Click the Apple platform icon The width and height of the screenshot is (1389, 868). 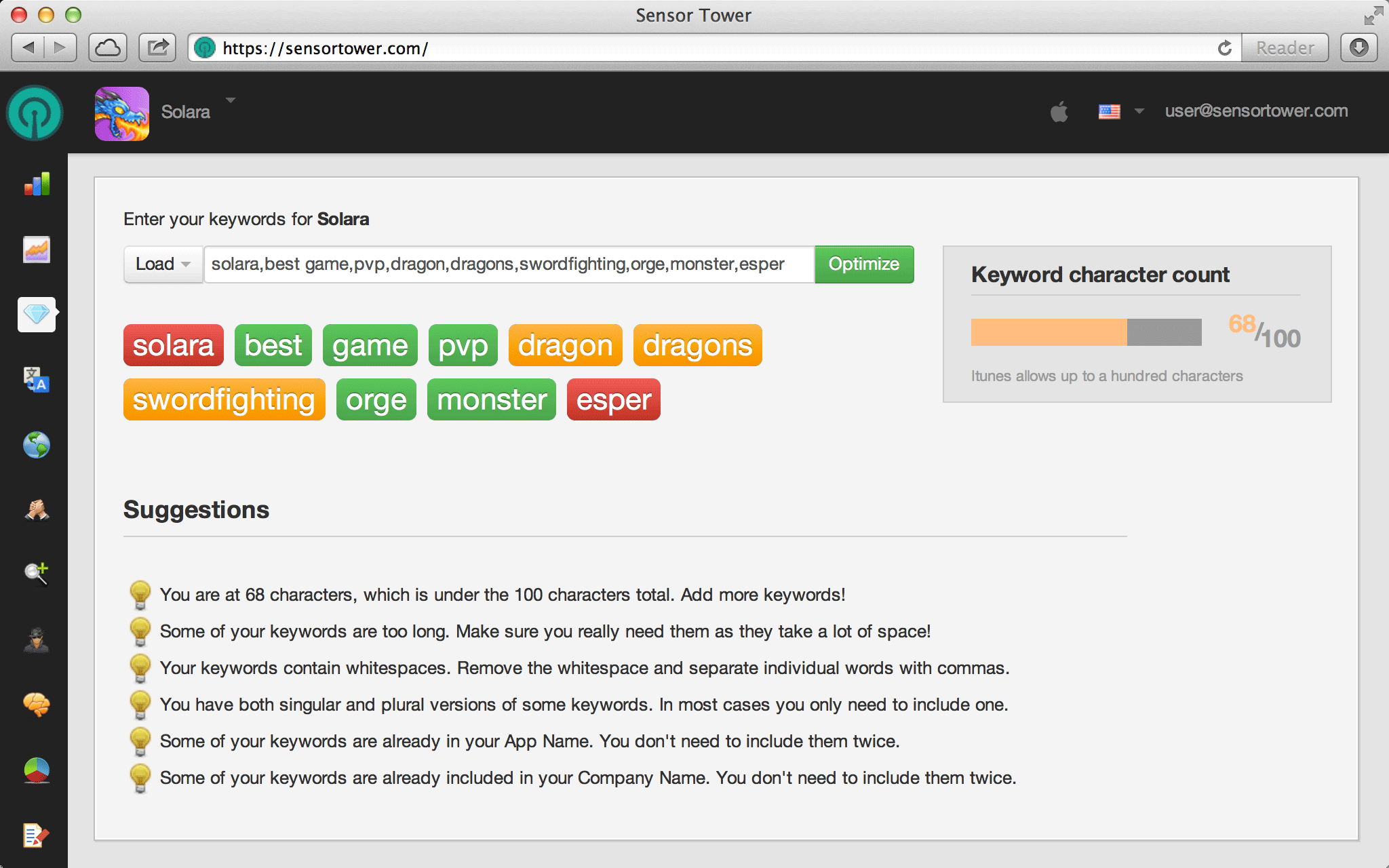1059,111
